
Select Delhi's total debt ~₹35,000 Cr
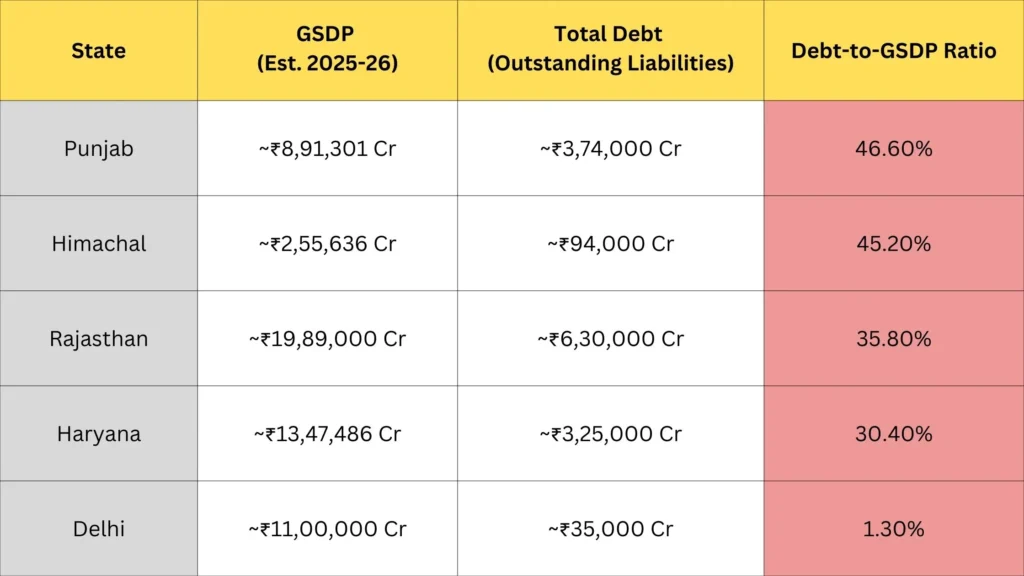tap(610, 529)
